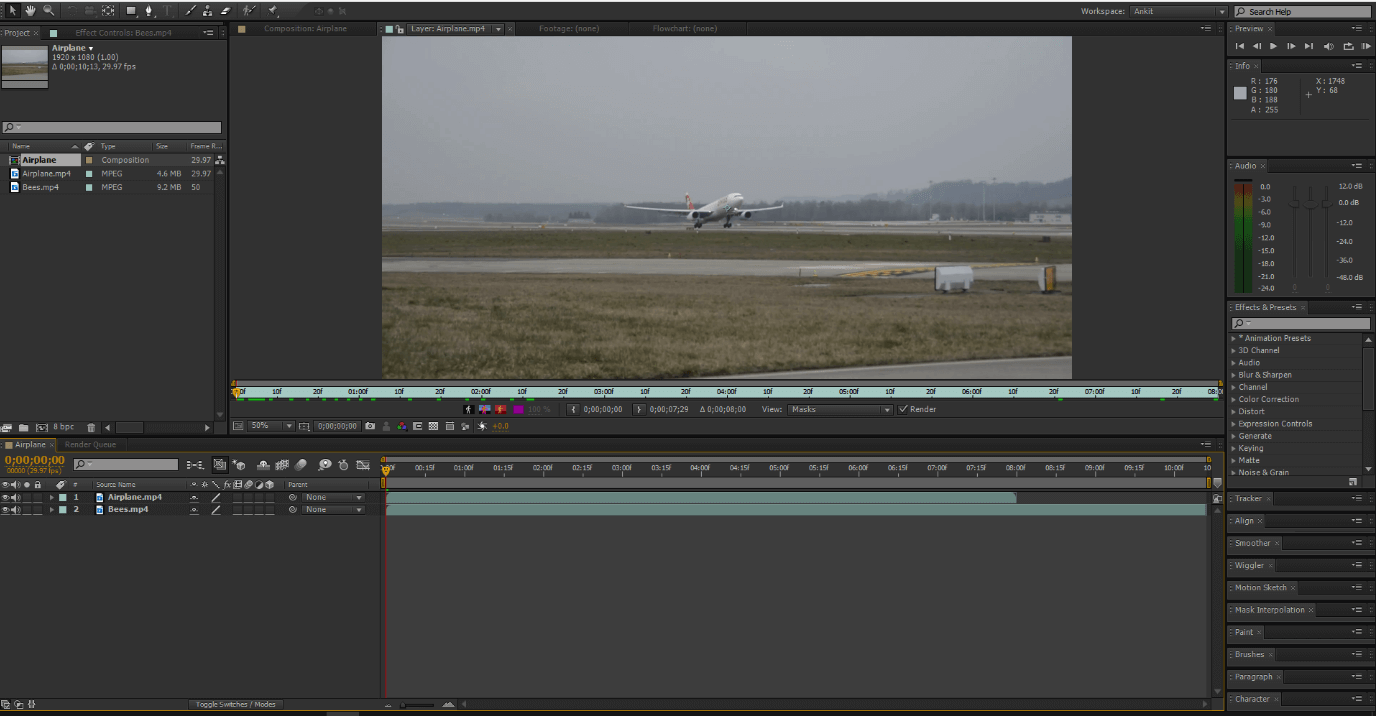The height and width of the screenshot is (716, 1376).
Task: Jump to last frame in Preview panel
Action: coord(1309,46)
